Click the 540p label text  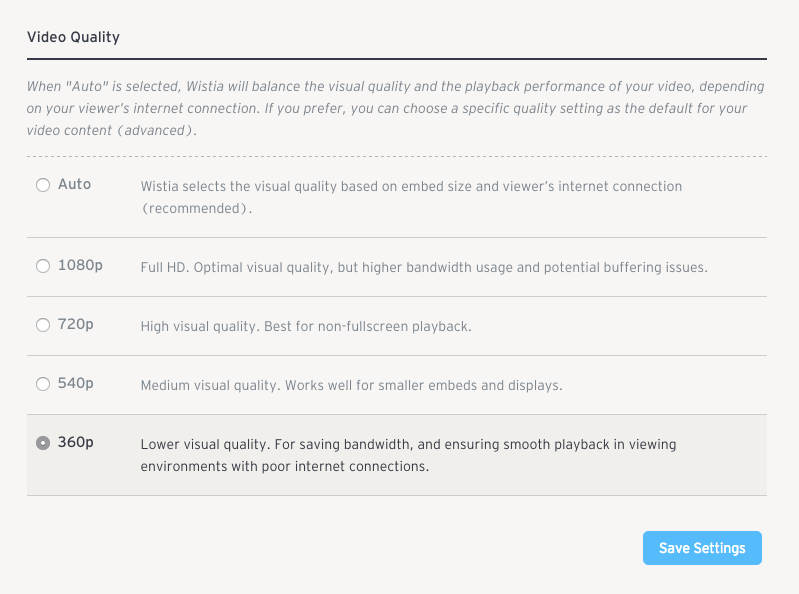[75, 383]
